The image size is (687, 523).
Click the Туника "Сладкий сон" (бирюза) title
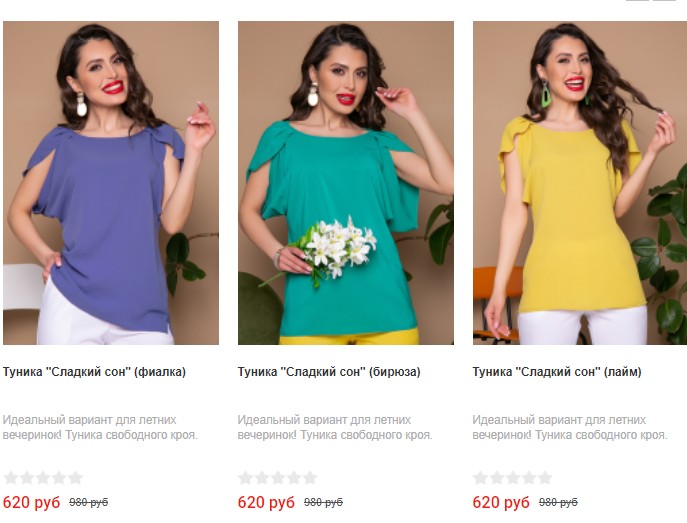tap(329, 372)
